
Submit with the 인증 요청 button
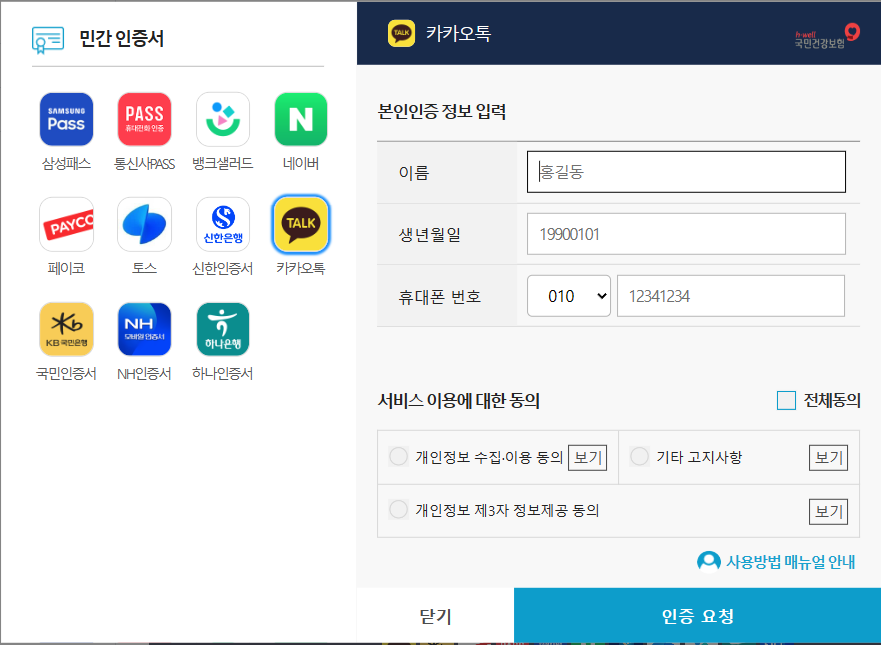point(697,616)
